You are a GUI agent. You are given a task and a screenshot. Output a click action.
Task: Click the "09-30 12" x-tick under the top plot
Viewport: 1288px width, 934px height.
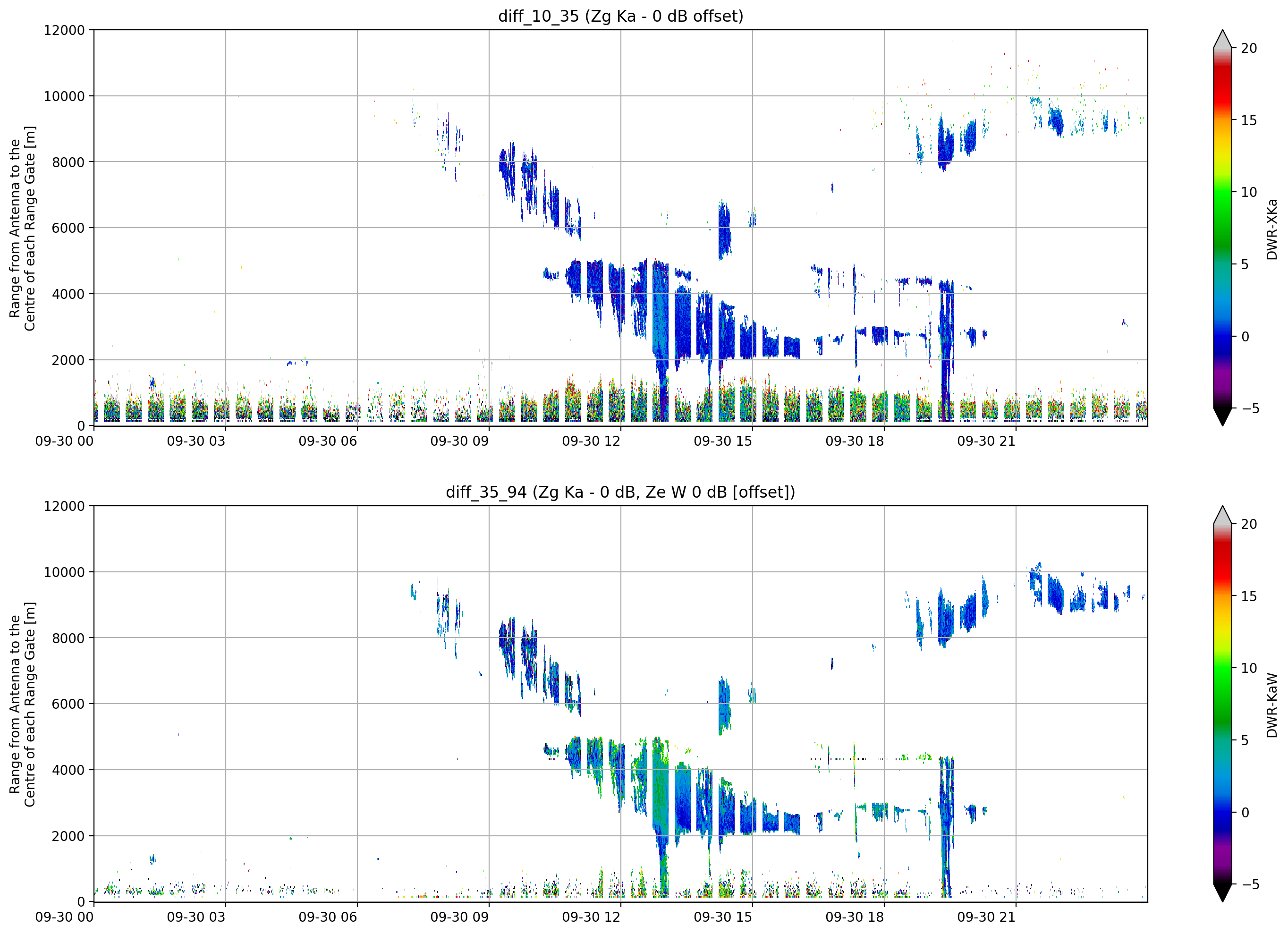(x=591, y=442)
